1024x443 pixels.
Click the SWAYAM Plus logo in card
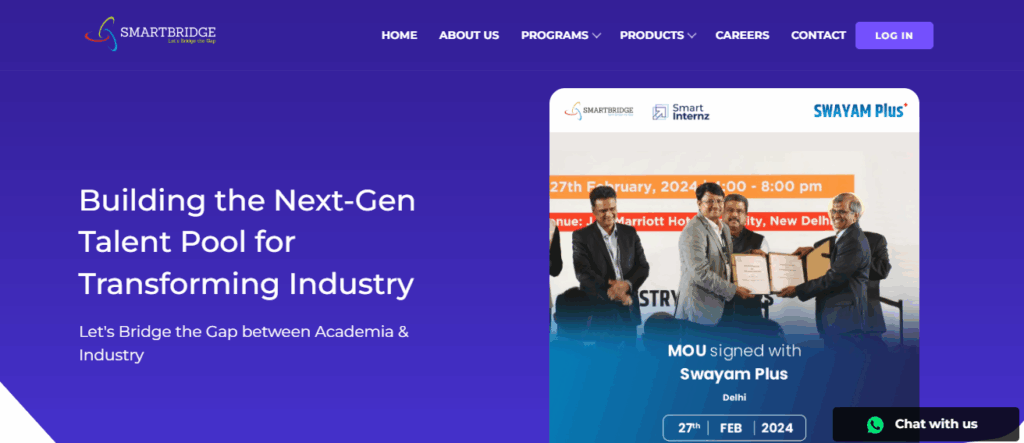coord(860,110)
